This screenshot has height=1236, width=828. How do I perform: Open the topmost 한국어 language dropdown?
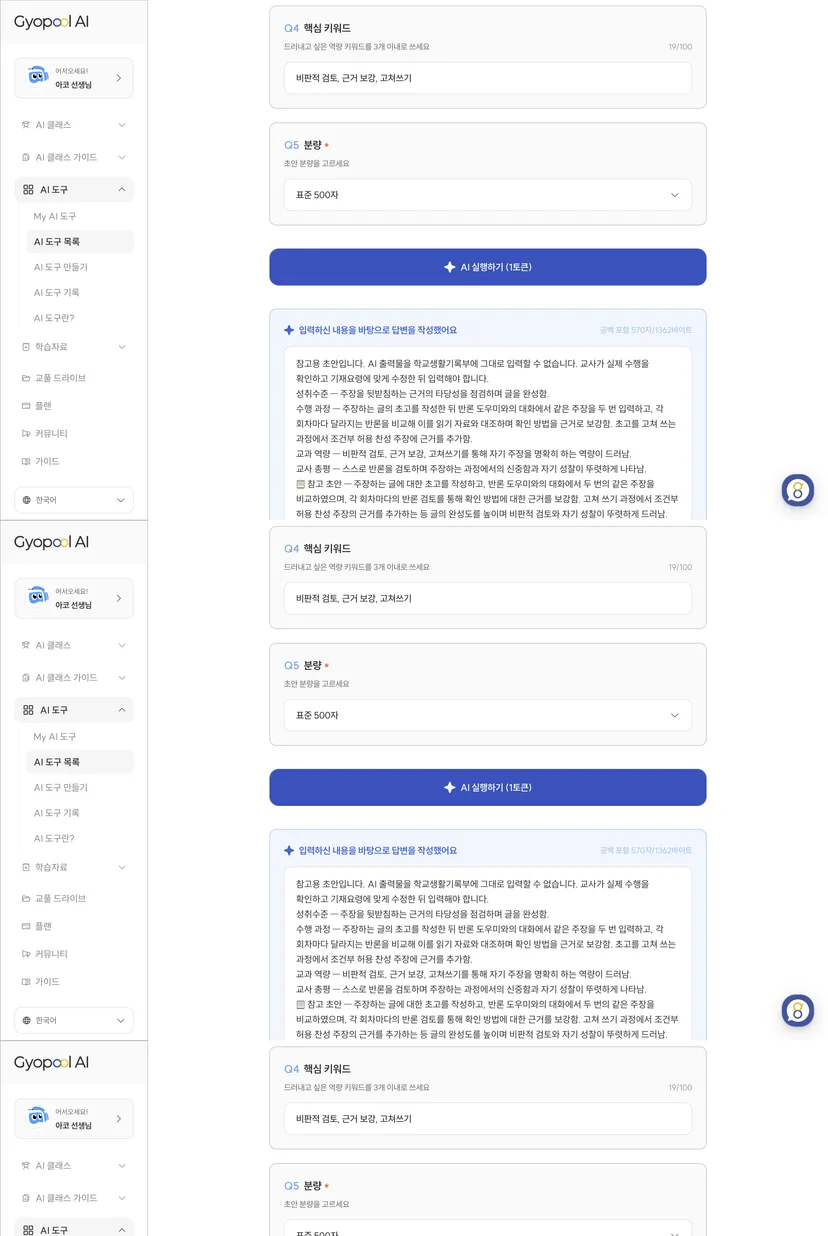(x=74, y=499)
